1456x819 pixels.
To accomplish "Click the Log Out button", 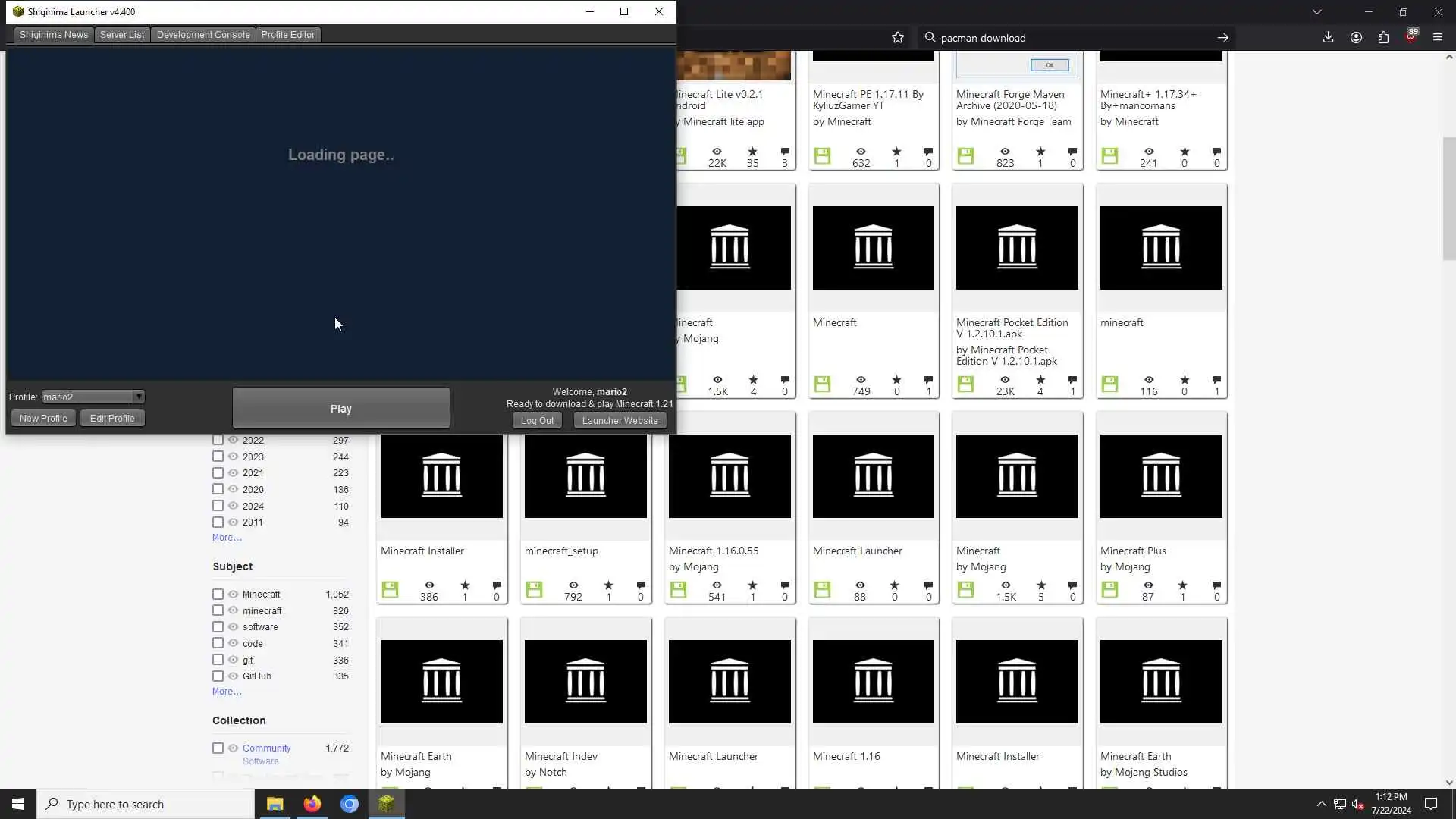I will point(537,421).
